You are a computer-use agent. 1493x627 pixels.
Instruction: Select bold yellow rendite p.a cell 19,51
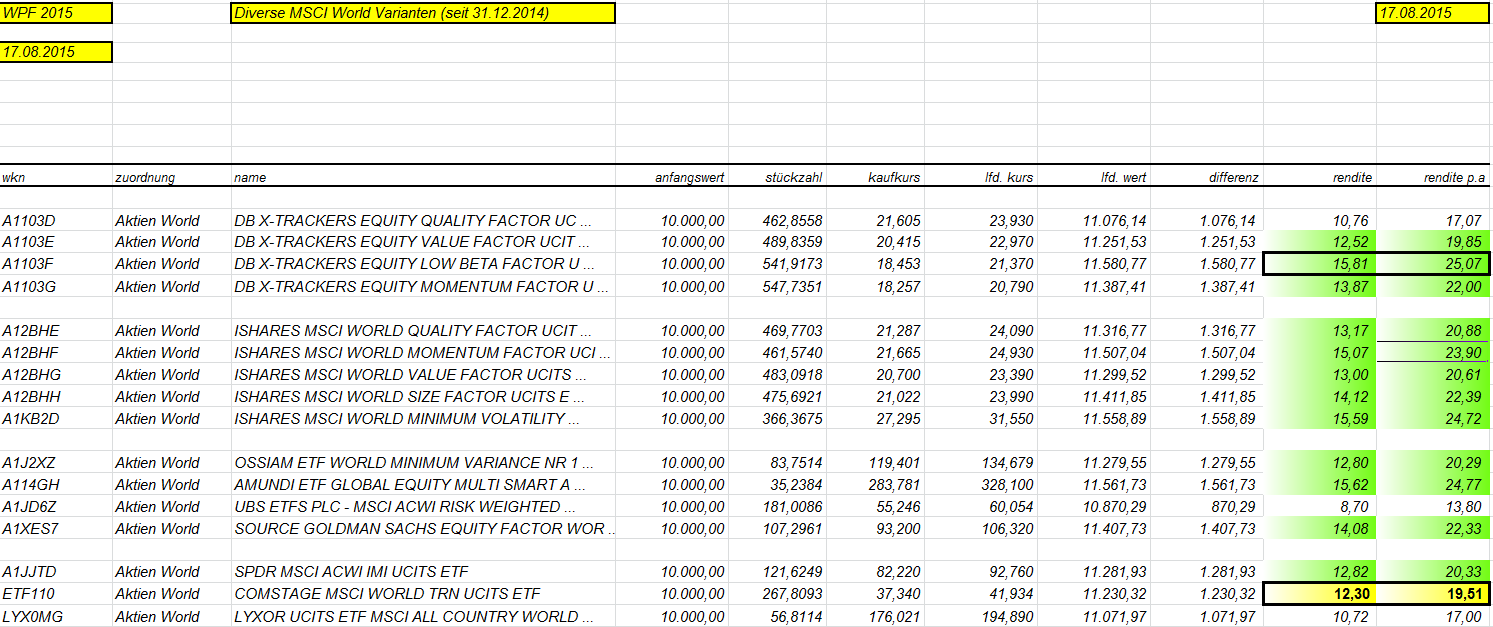point(1433,594)
